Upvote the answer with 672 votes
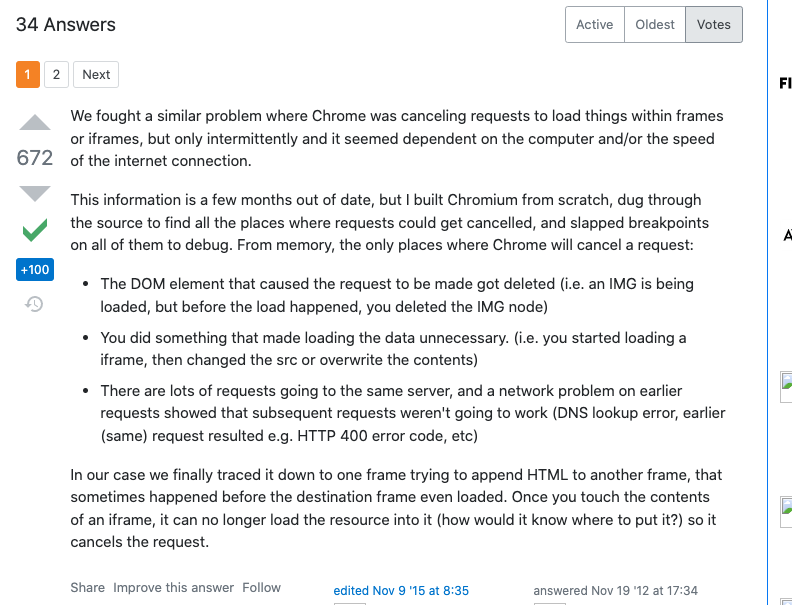This screenshot has width=792, height=605. [35, 123]
